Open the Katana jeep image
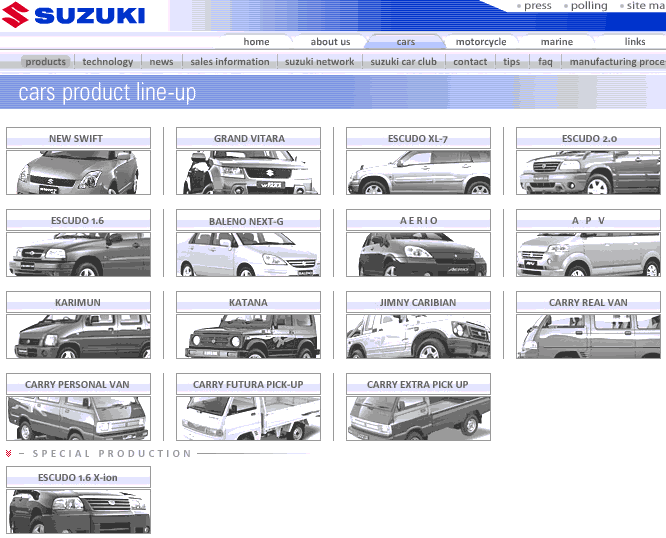Screen dimensions: 666x538 (x=248, y=336)
